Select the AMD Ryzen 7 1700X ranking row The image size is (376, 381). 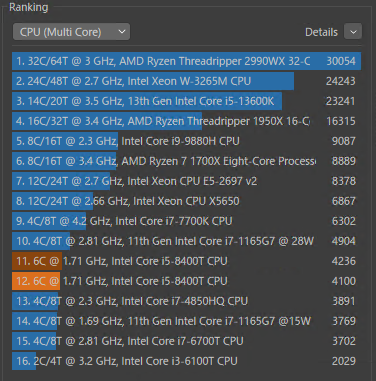186,161
